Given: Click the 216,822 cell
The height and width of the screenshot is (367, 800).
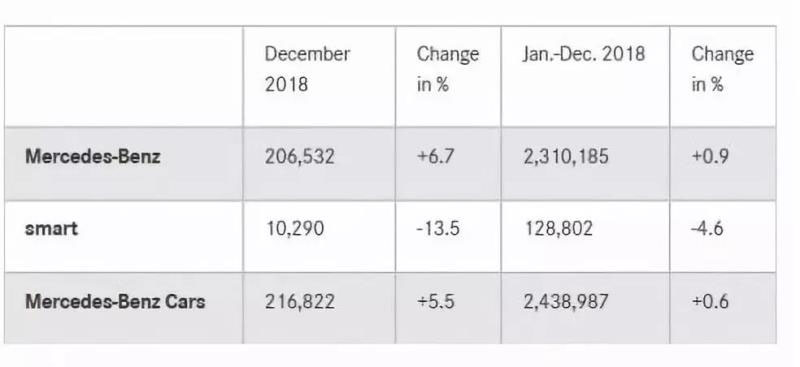Looking at the screenshot, I should pos(300,302).
